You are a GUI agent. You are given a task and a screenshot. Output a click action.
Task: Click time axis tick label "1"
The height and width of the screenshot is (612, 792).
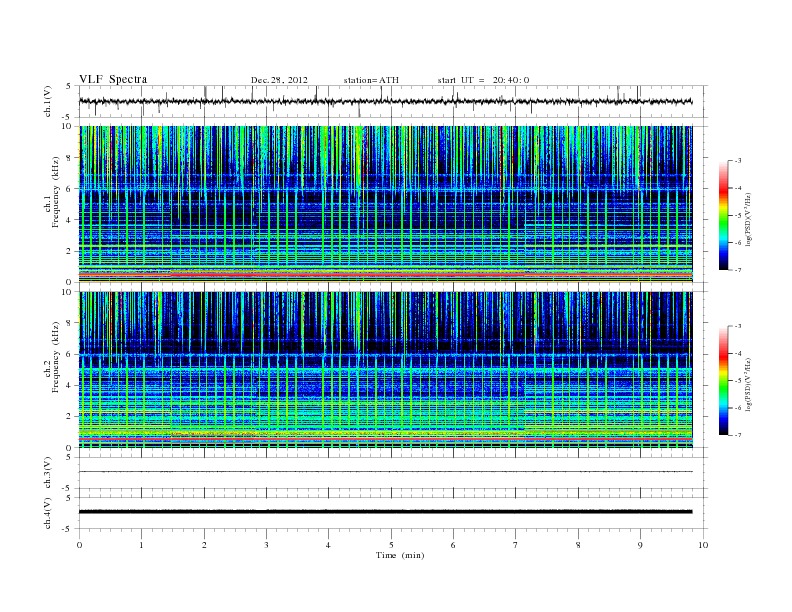[x=141, y=545]
